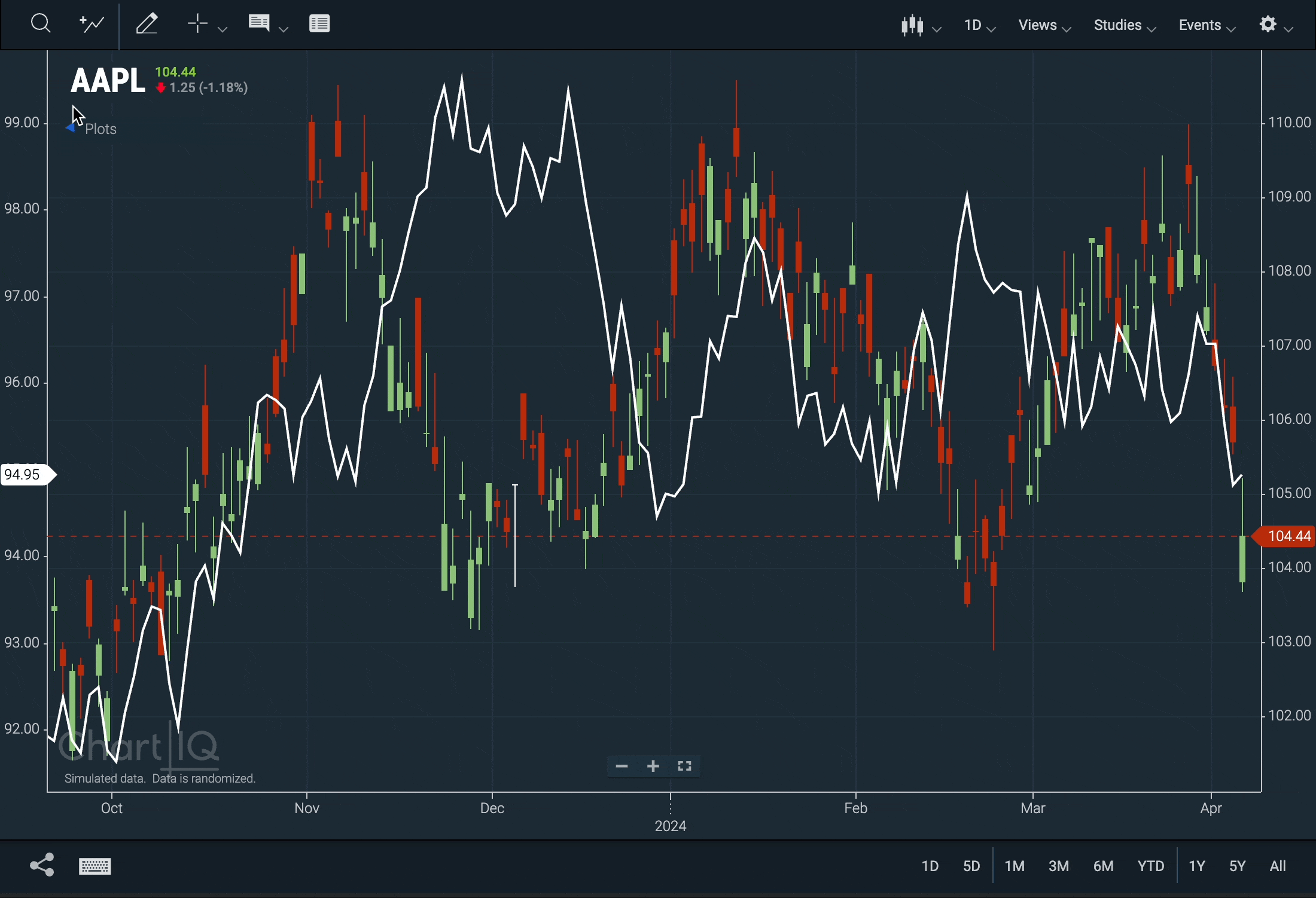Open the keyboard shortcuts icon
This screenshot has width=1316, height=898.
(95, 866)
